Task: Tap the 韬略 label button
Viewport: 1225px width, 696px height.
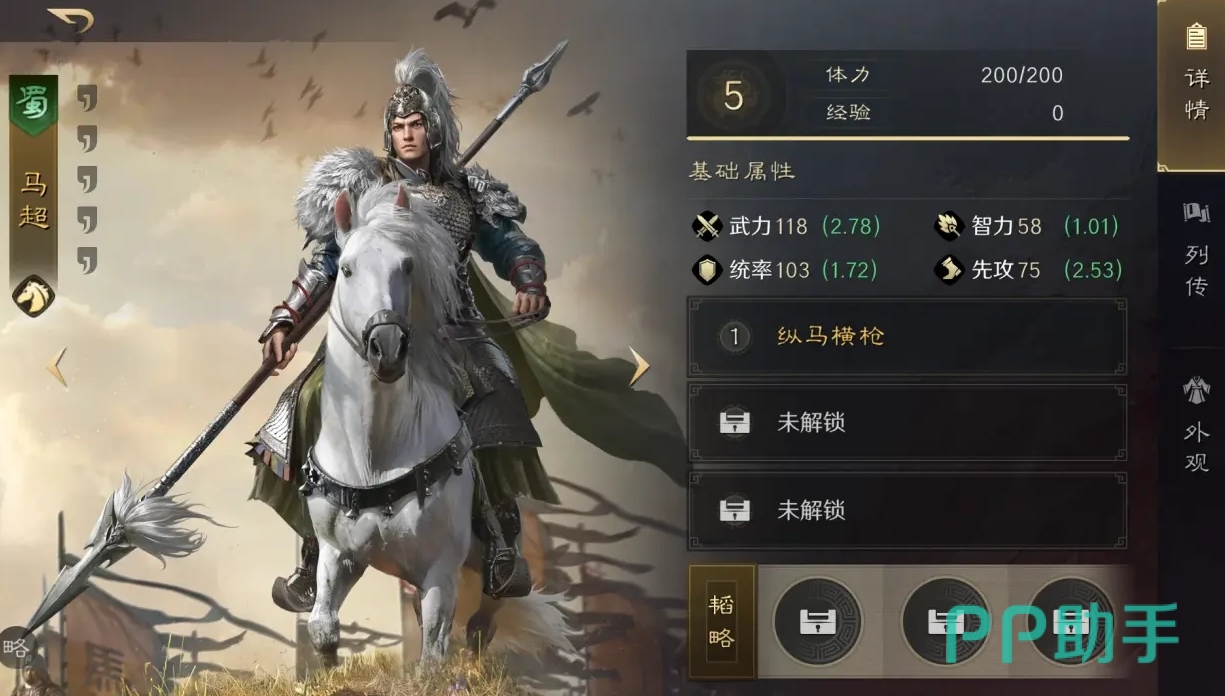Action: pyautogui.click(x=722, y=622)
